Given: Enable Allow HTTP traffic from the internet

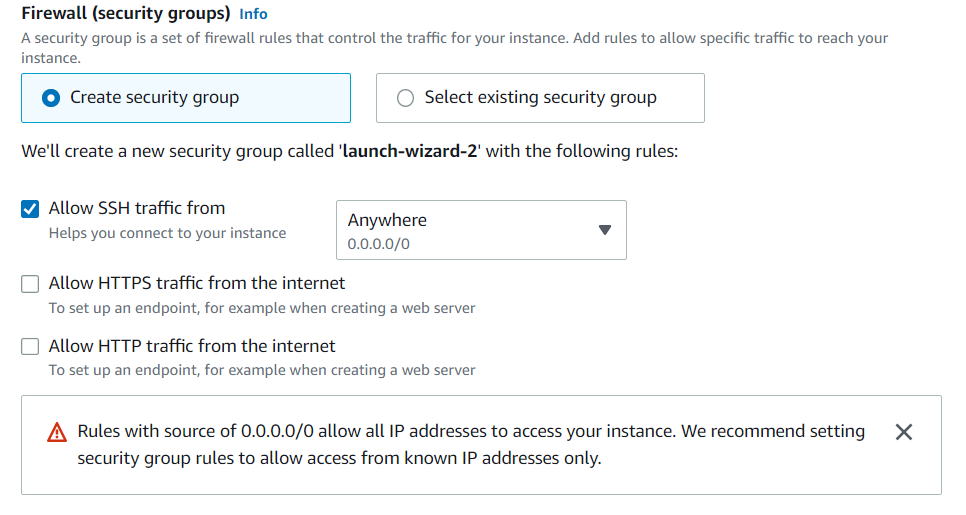Looking at the screenshot, I should (30, 346).
